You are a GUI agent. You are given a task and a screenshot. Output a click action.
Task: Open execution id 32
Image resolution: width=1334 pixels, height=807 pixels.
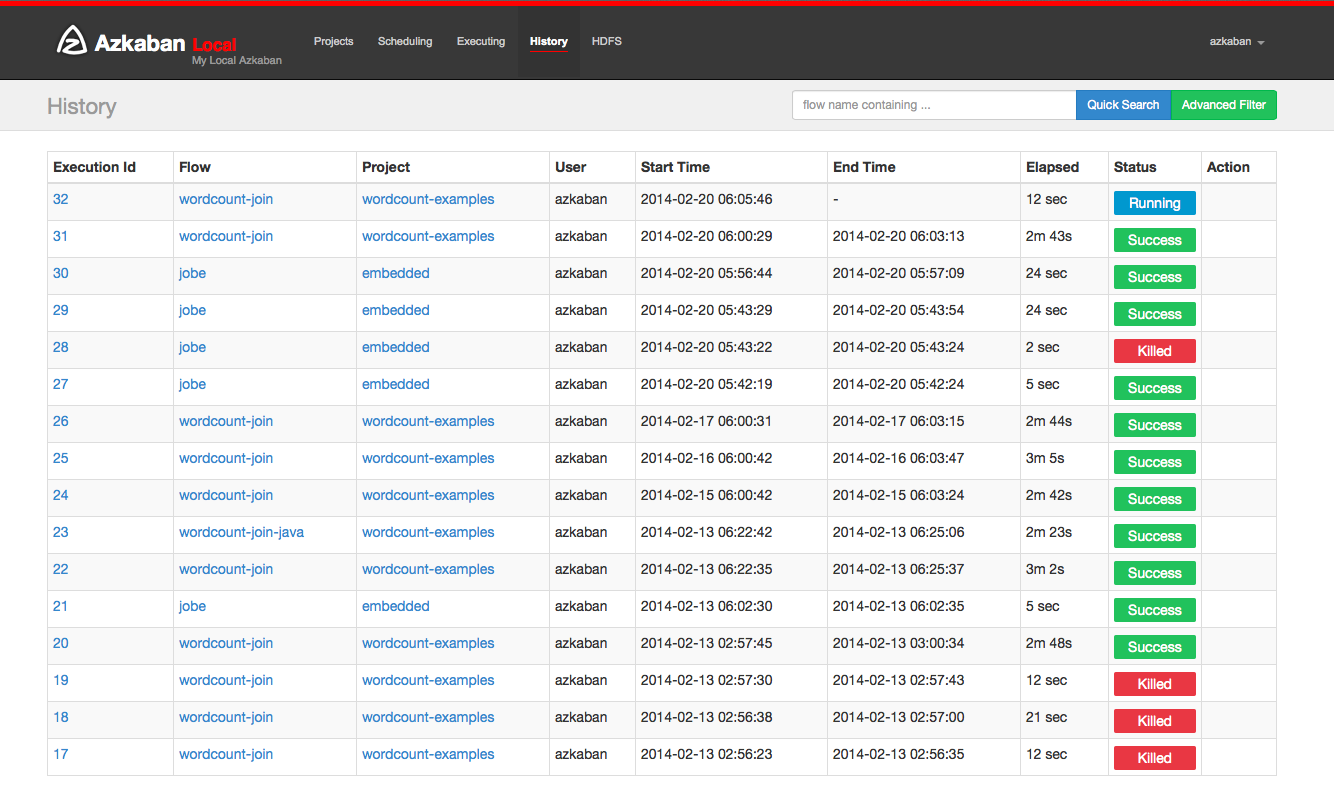point(61,200)
